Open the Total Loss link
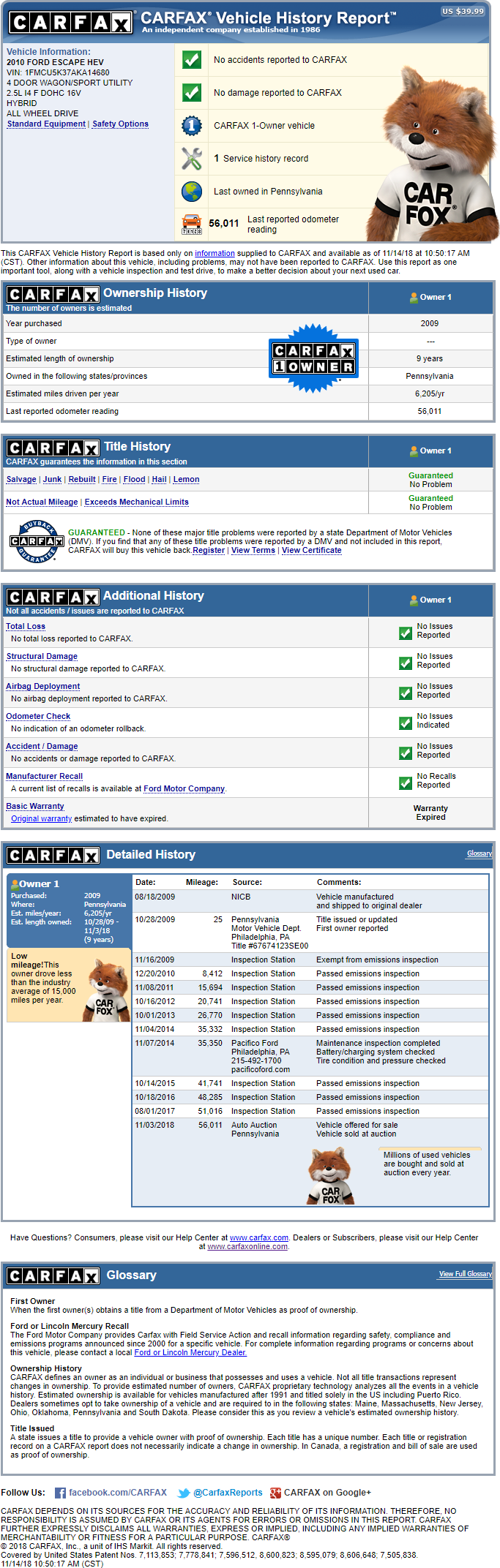This screenshot has width=500, height=1568. click(x=26, y=627)
